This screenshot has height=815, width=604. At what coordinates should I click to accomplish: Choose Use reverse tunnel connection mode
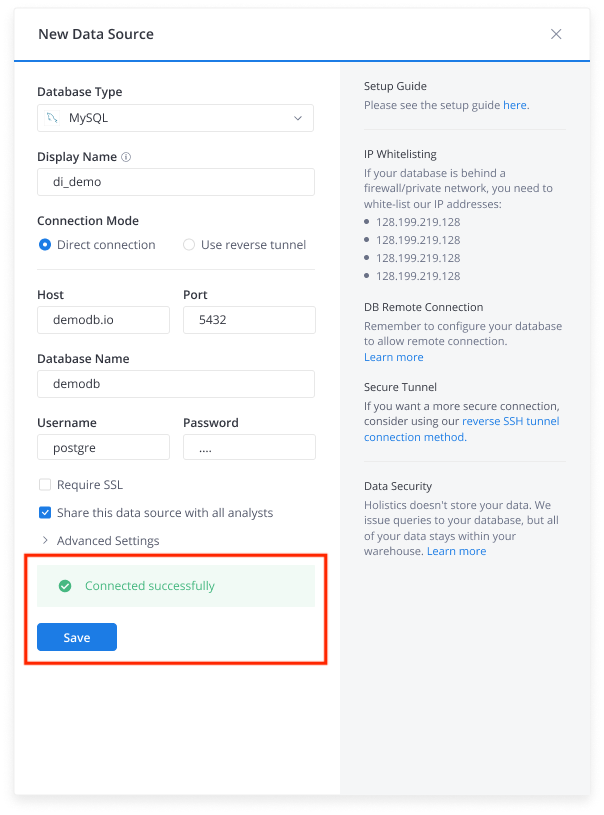click(x=187, y=244)
